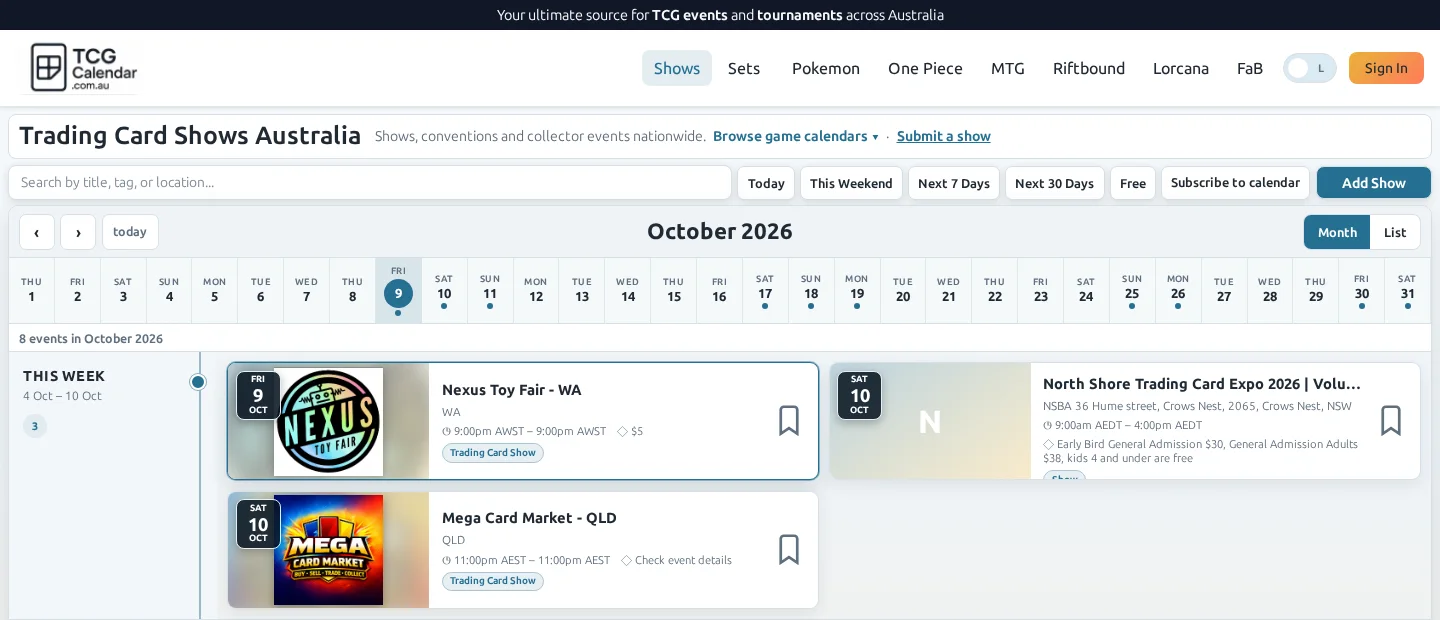Toggle the light/dark theme switch
This screenshot has width=1440, height=620.
[1310, 68]
